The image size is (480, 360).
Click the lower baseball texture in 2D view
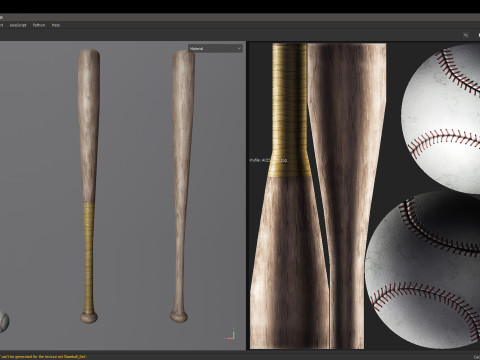click(423, 270)
